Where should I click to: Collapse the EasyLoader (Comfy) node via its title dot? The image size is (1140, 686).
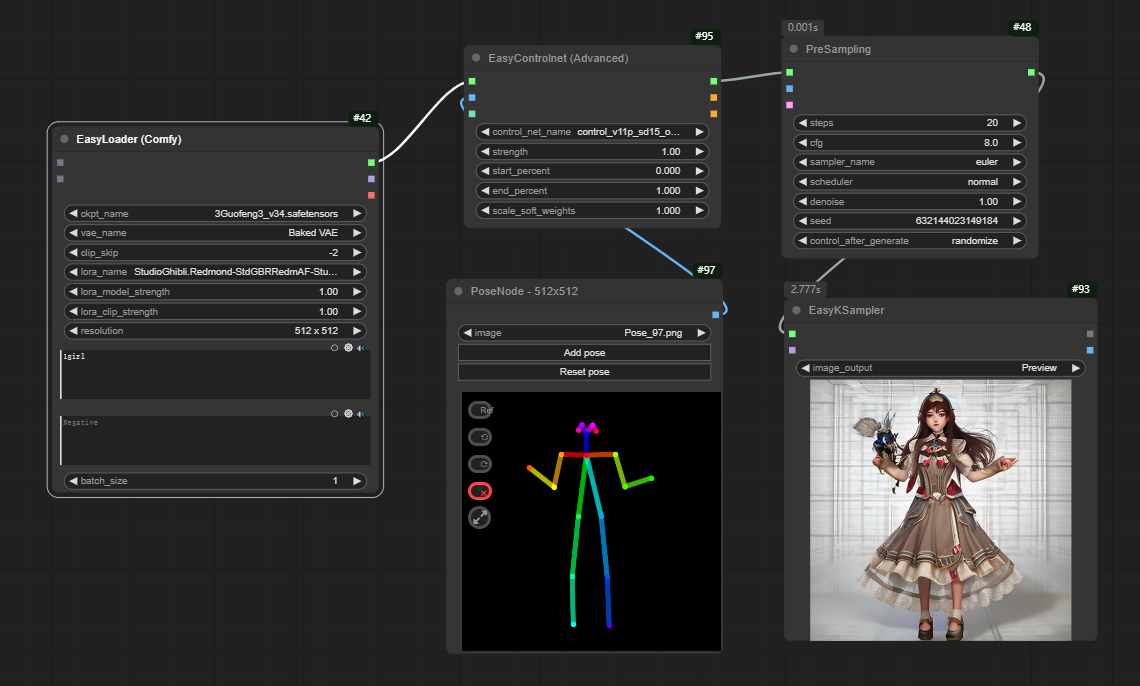click(x=65, y=140)
